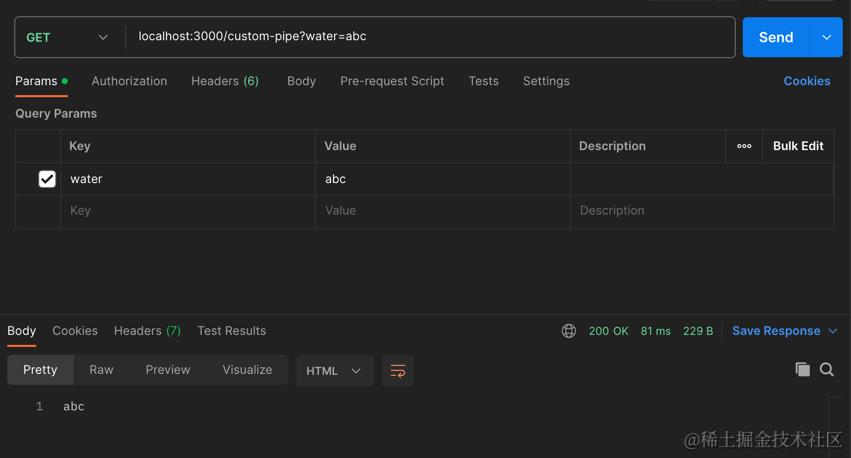
Task: Expand the Send options arrow
Action: [x=826, y=37]
